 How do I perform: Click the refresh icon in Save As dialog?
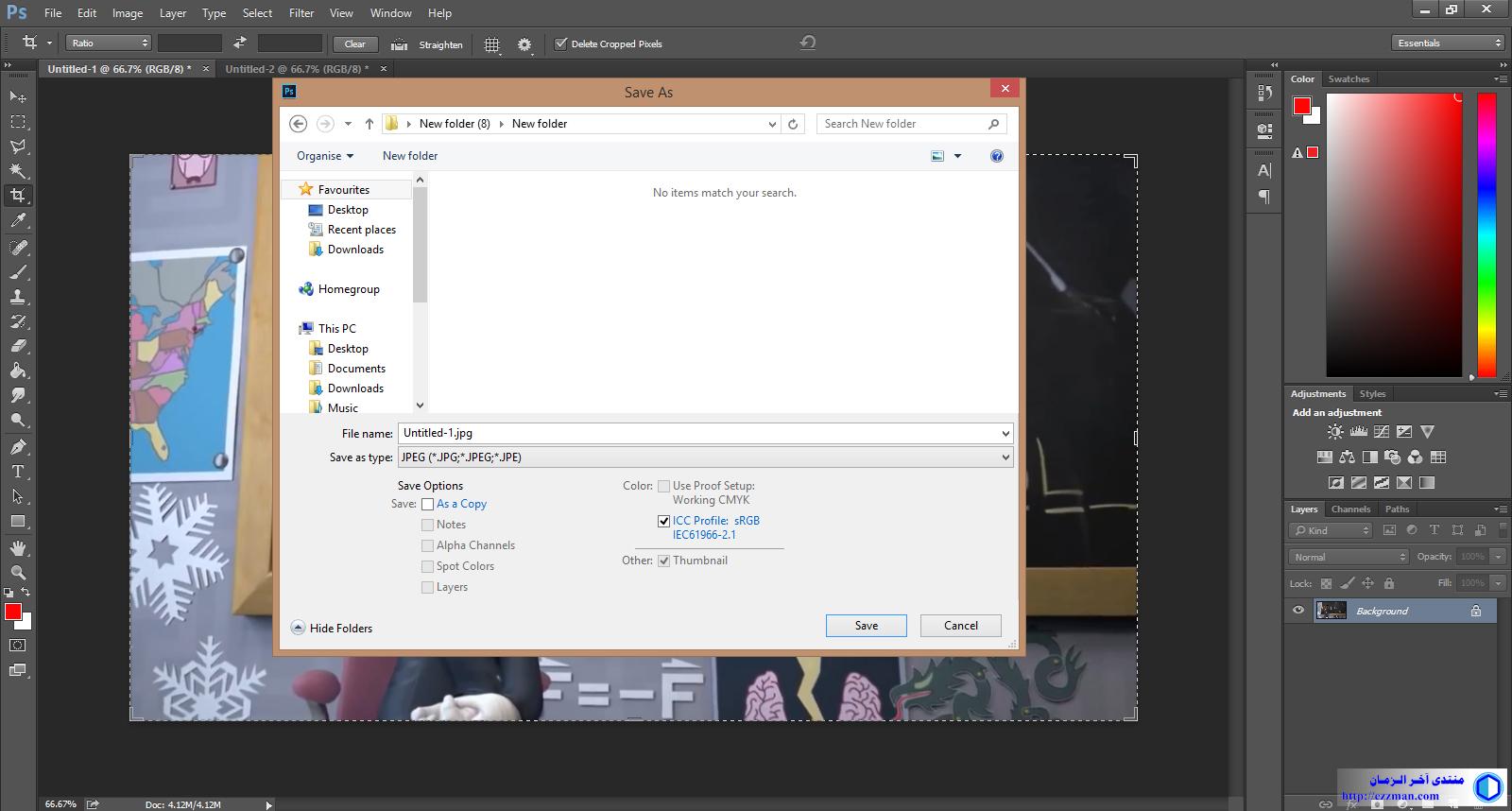[x=793, y=124]
